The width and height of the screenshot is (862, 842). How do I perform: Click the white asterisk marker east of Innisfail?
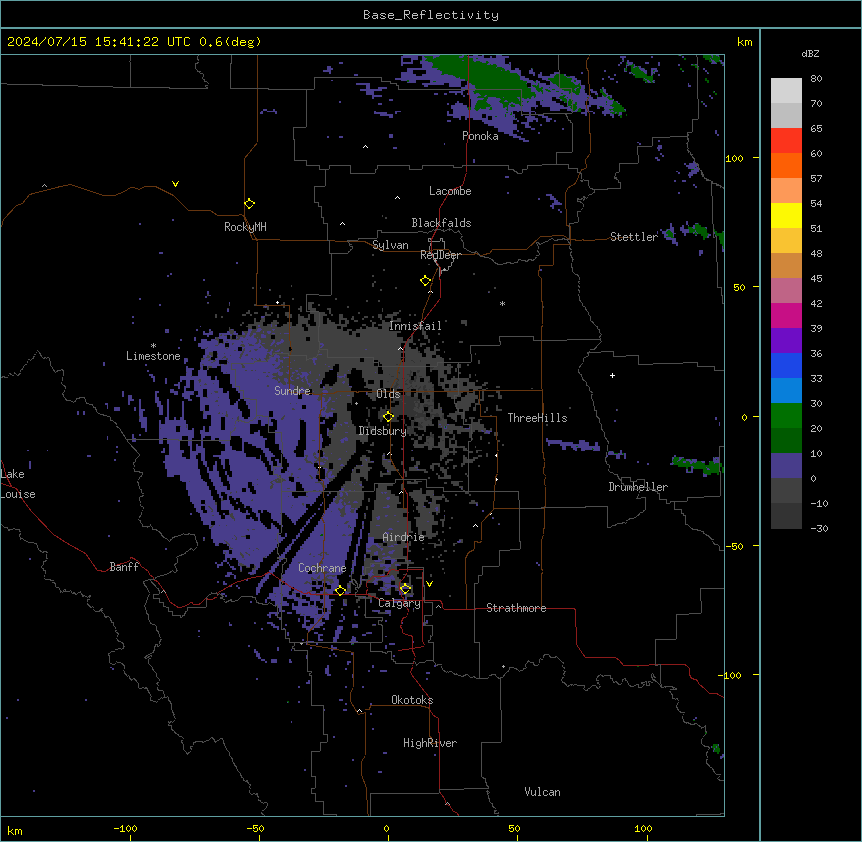(502, 303)
